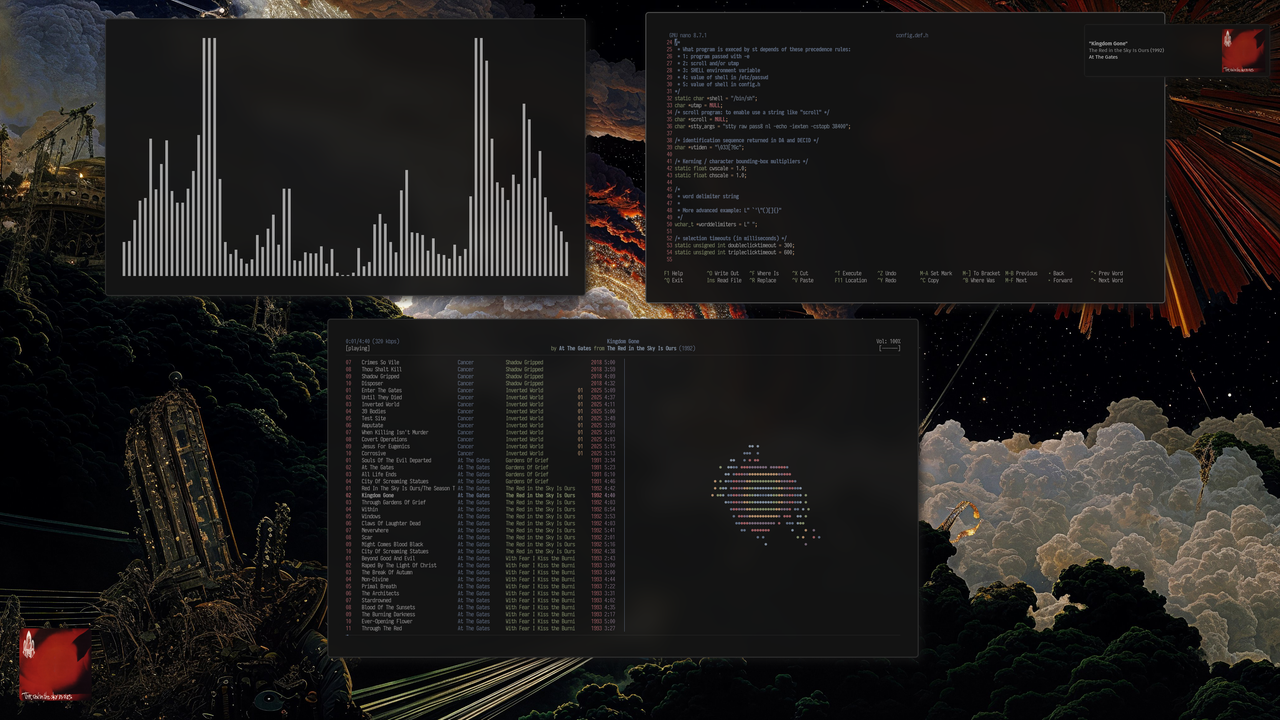This screenshot has width=1280, height=720.
Task: Select the track Enter The Gates
Action: [x=480, y=390]
